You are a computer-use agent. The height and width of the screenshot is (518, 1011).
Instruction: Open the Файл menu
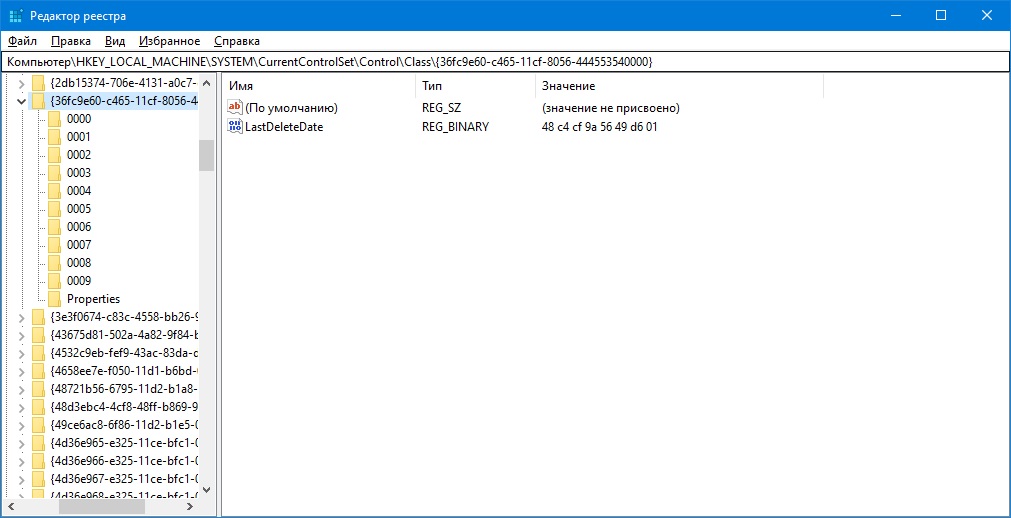22,41
